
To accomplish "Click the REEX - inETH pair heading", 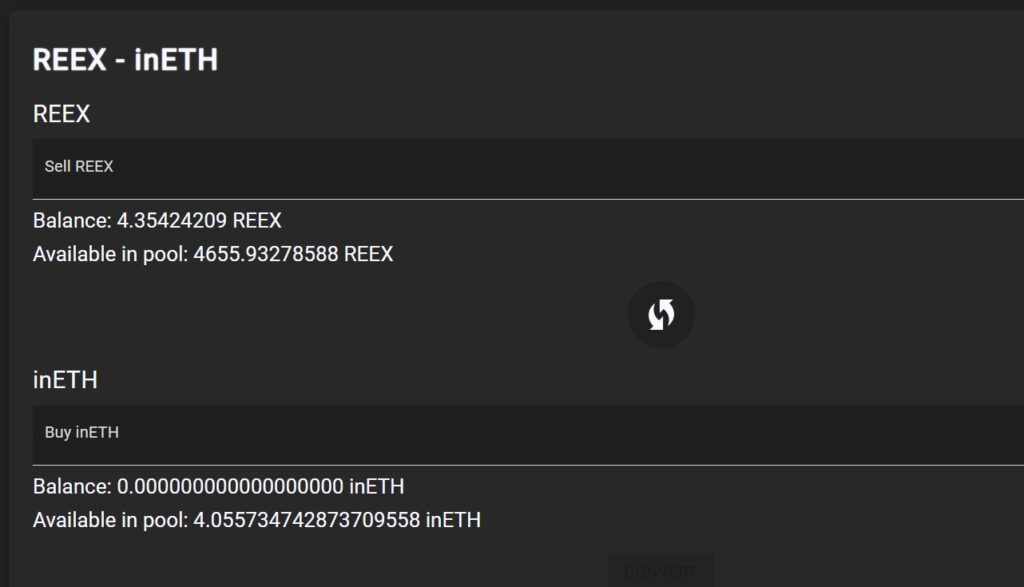I will 125,60.
